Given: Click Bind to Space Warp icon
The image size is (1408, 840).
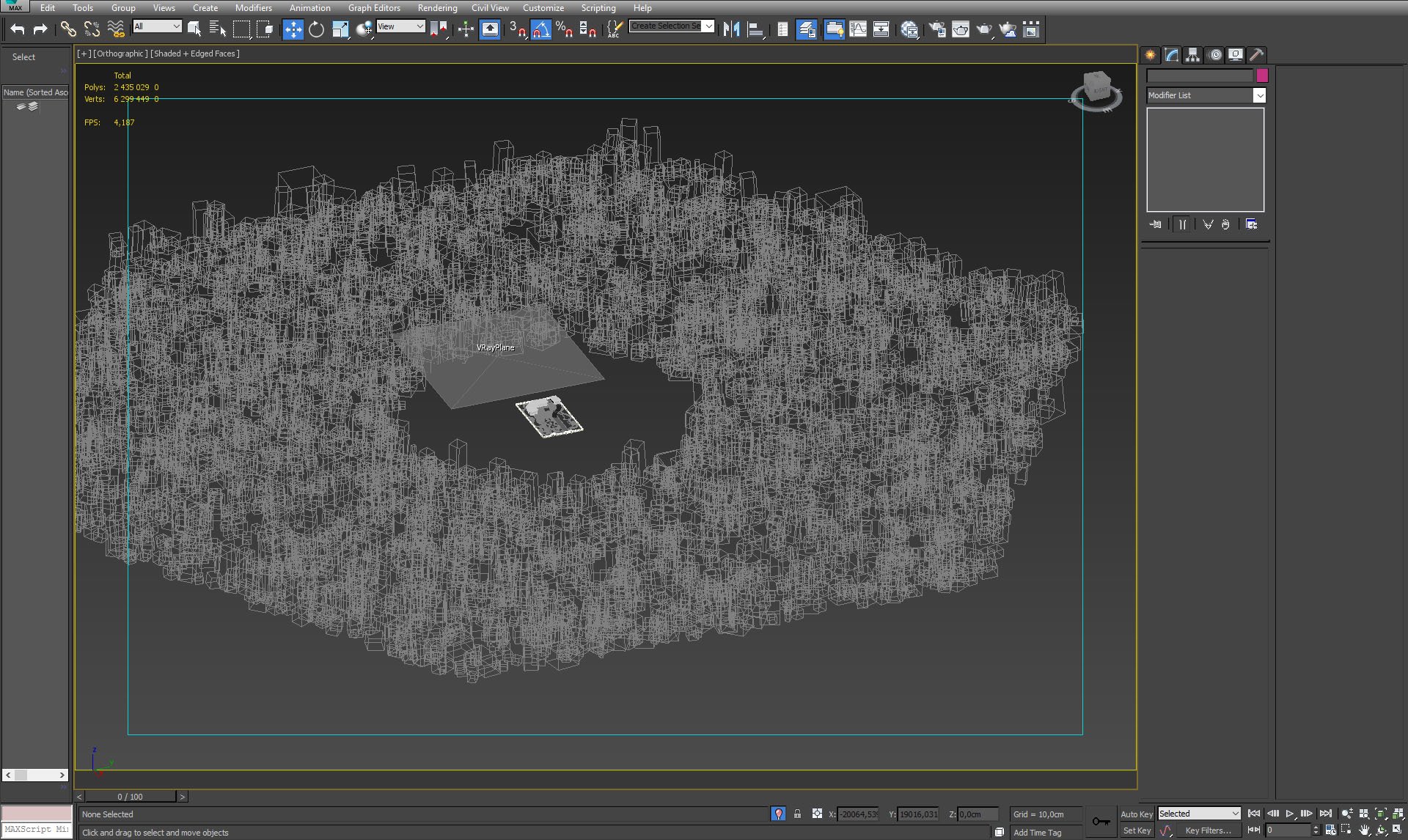Looking at the screenshot, I should 116,29.
